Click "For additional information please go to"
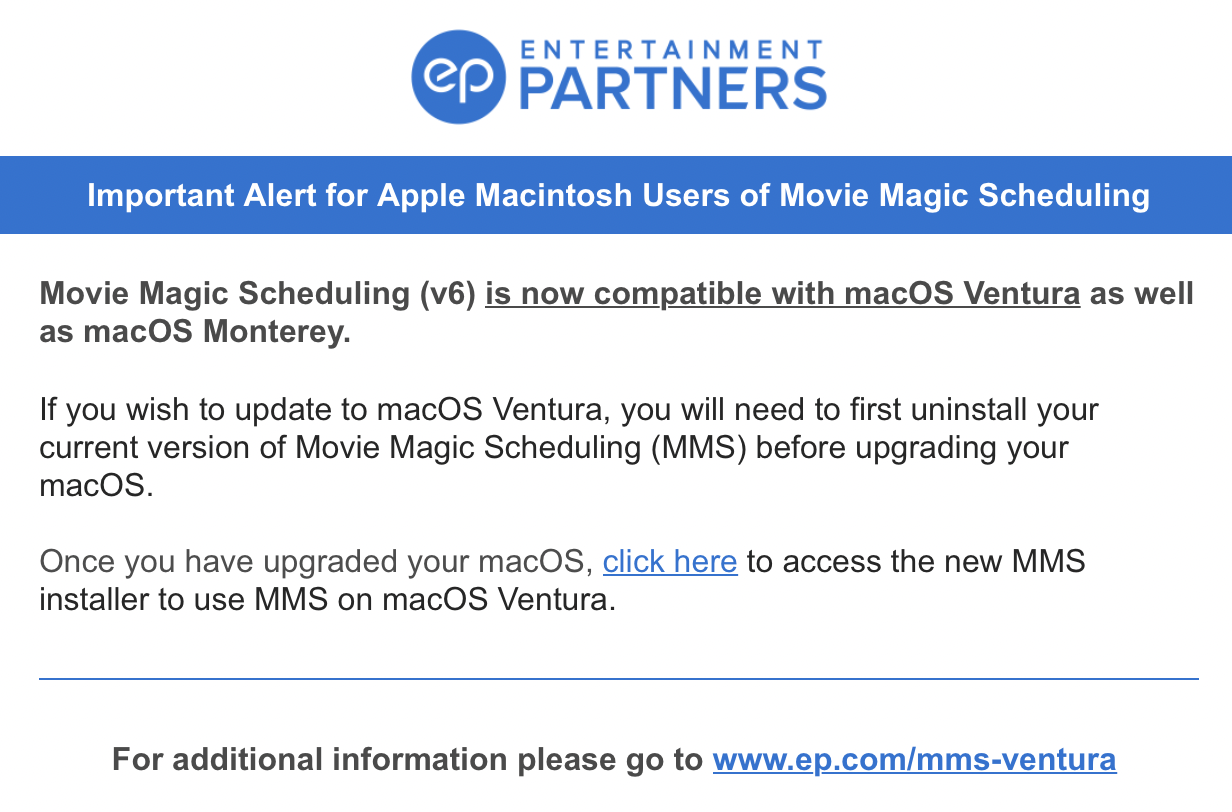Image resolution: width=1232 pixels, height=812 pixels. pyautogui.click(x=408, y=759)
